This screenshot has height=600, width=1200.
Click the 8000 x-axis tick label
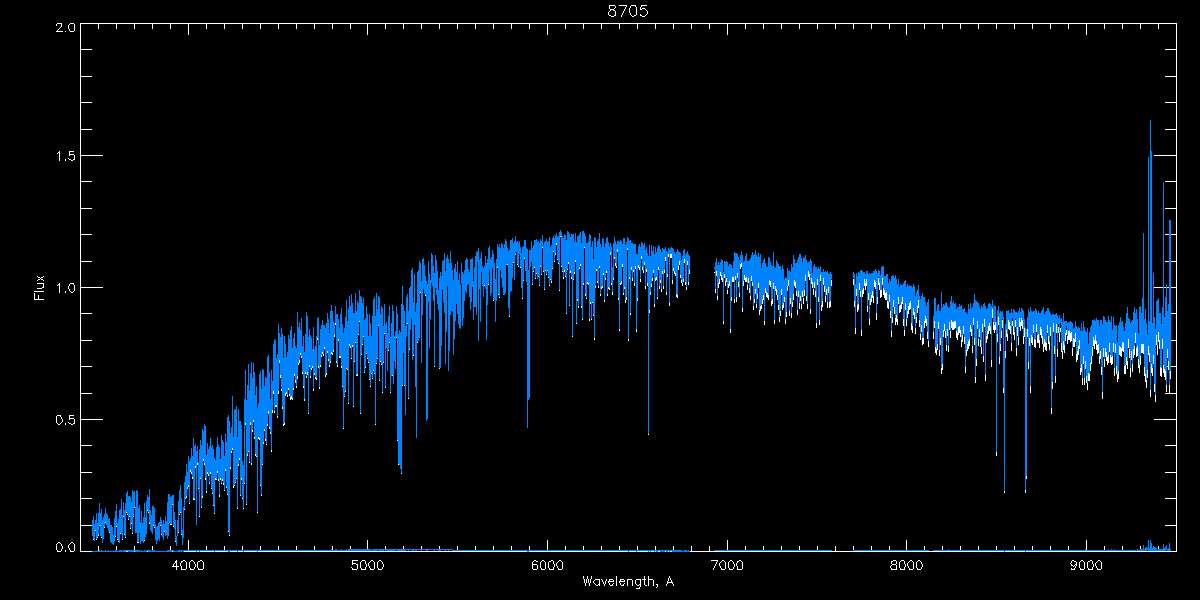tap(907, 565)
